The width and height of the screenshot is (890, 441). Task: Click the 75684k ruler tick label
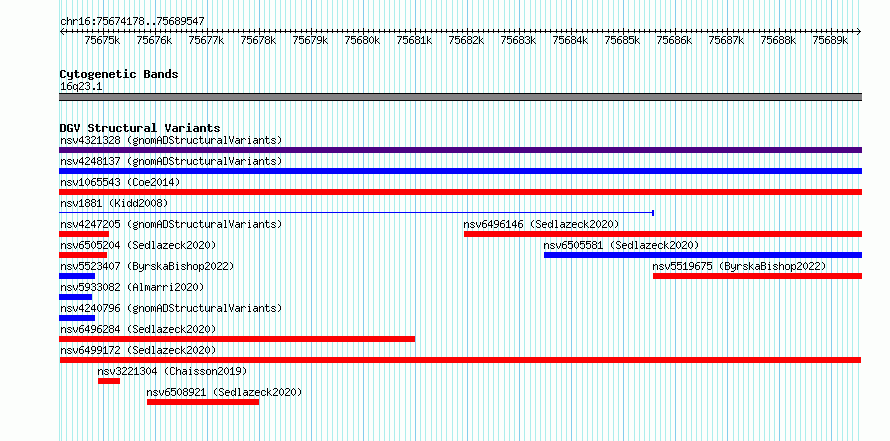point(570,40)
